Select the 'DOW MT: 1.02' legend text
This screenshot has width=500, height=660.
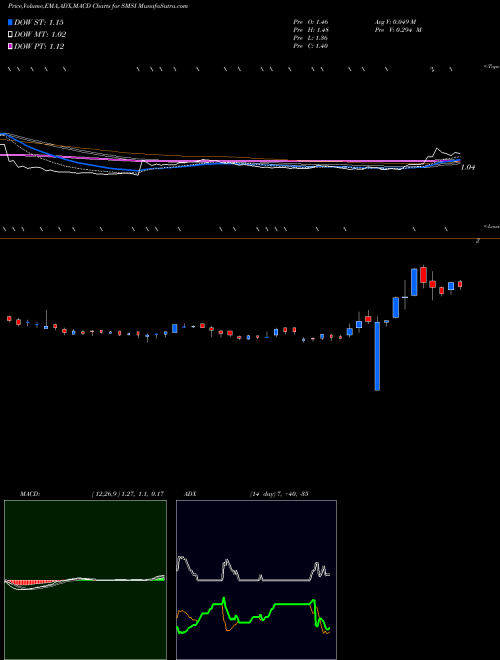point(40,35)
